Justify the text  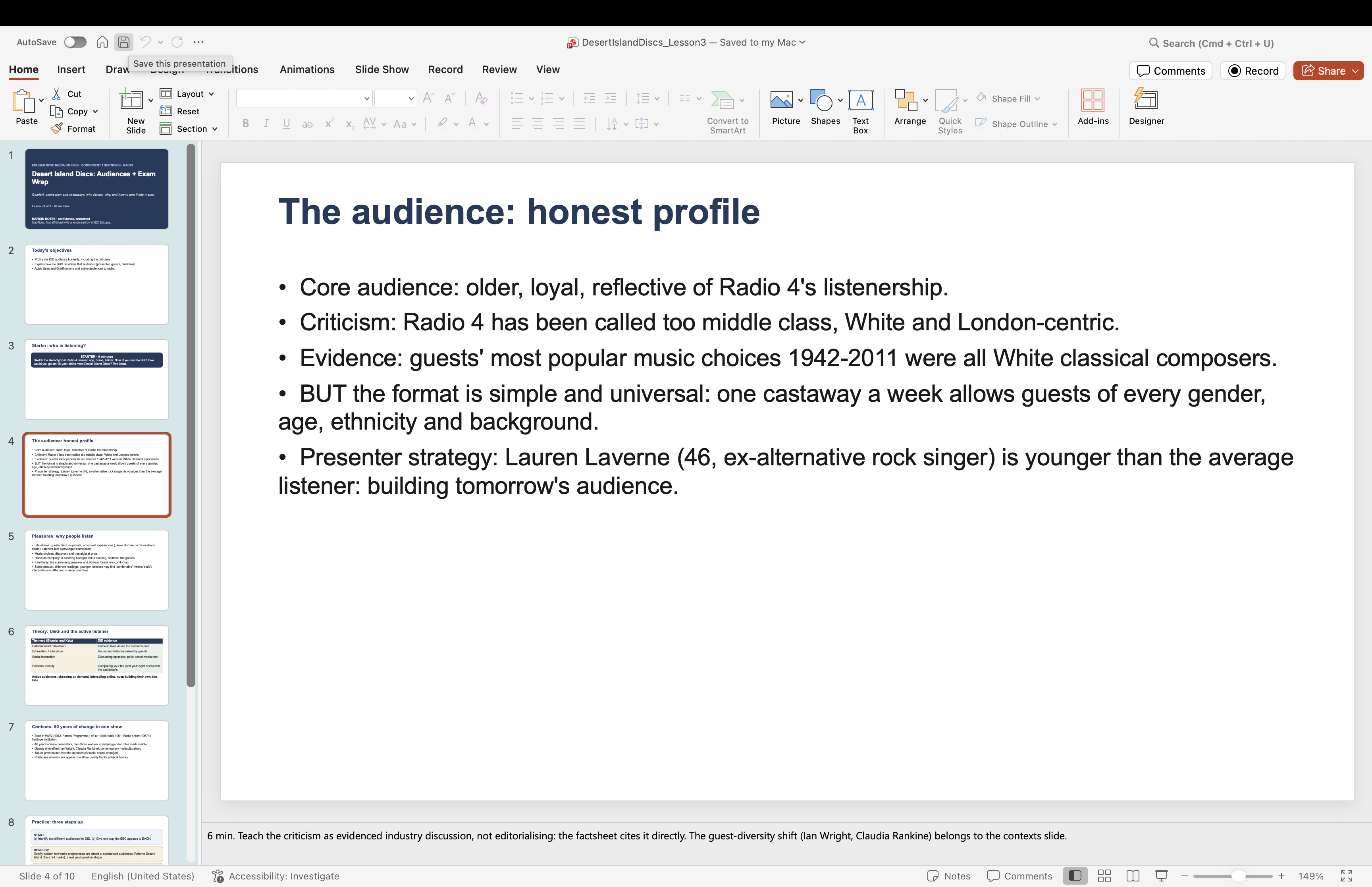[x=579, y=123]
